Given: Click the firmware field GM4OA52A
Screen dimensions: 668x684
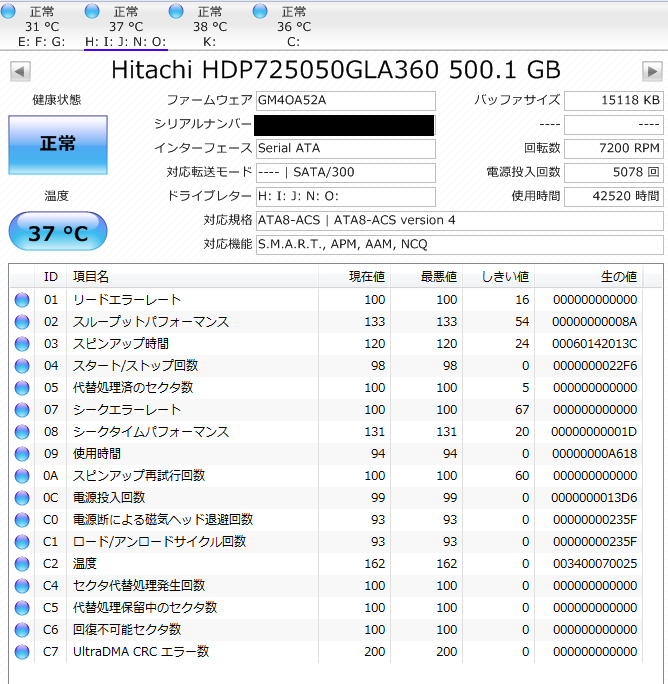Looking at the screenshot, I should 345,101.
